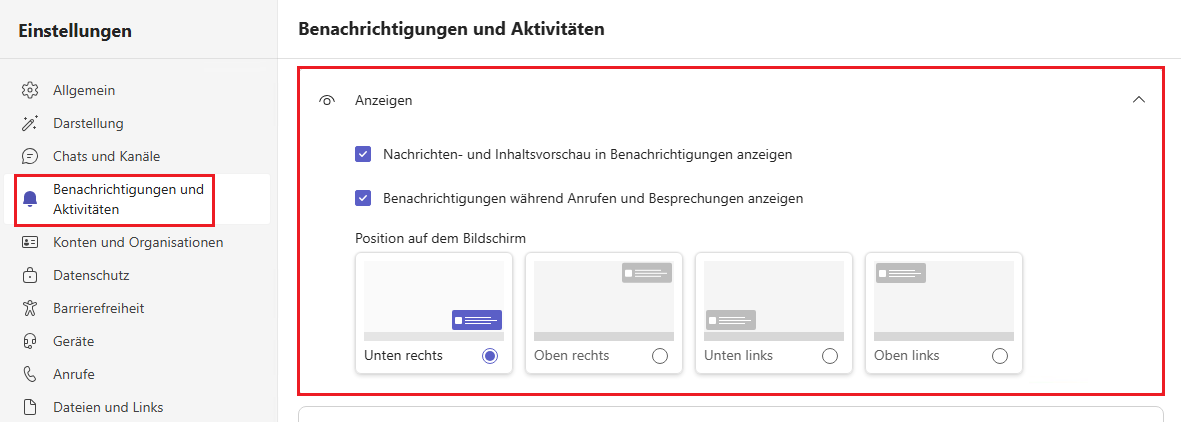Screen dimensions: 1181x422
Task: Click the Benachrichtigungen bell icon
Action: click(30, 199)
